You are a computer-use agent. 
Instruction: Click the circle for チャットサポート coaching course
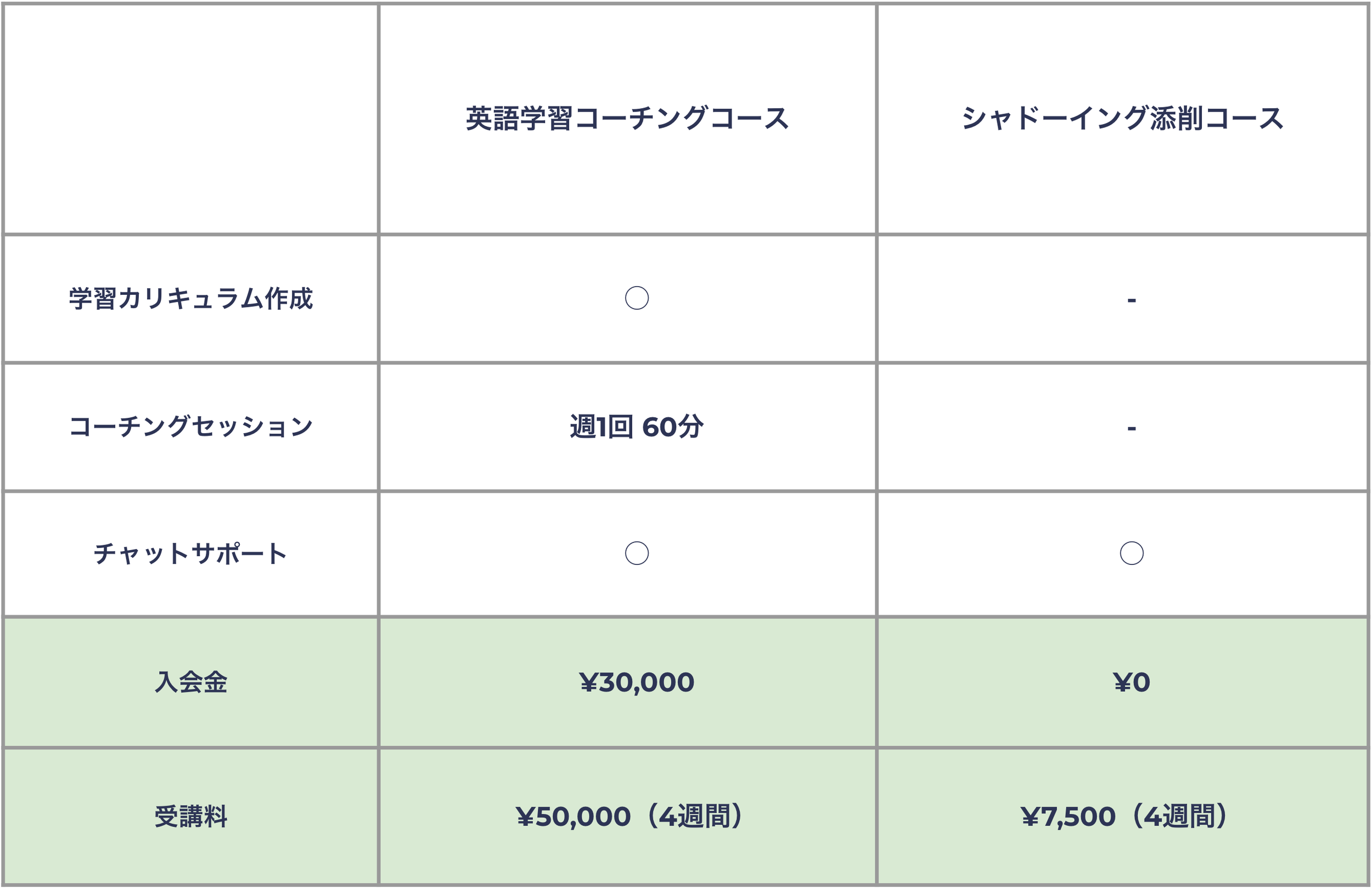pyautogui.click(x=637, y=553)
